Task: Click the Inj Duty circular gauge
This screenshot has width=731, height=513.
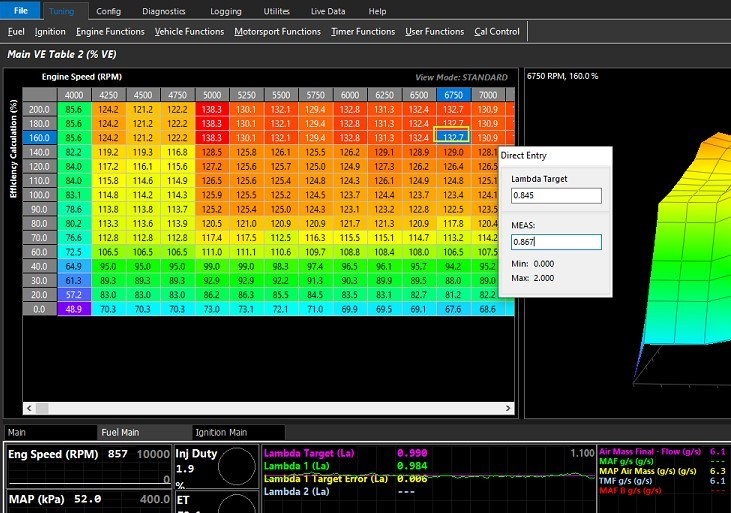Action: [237, 466]
